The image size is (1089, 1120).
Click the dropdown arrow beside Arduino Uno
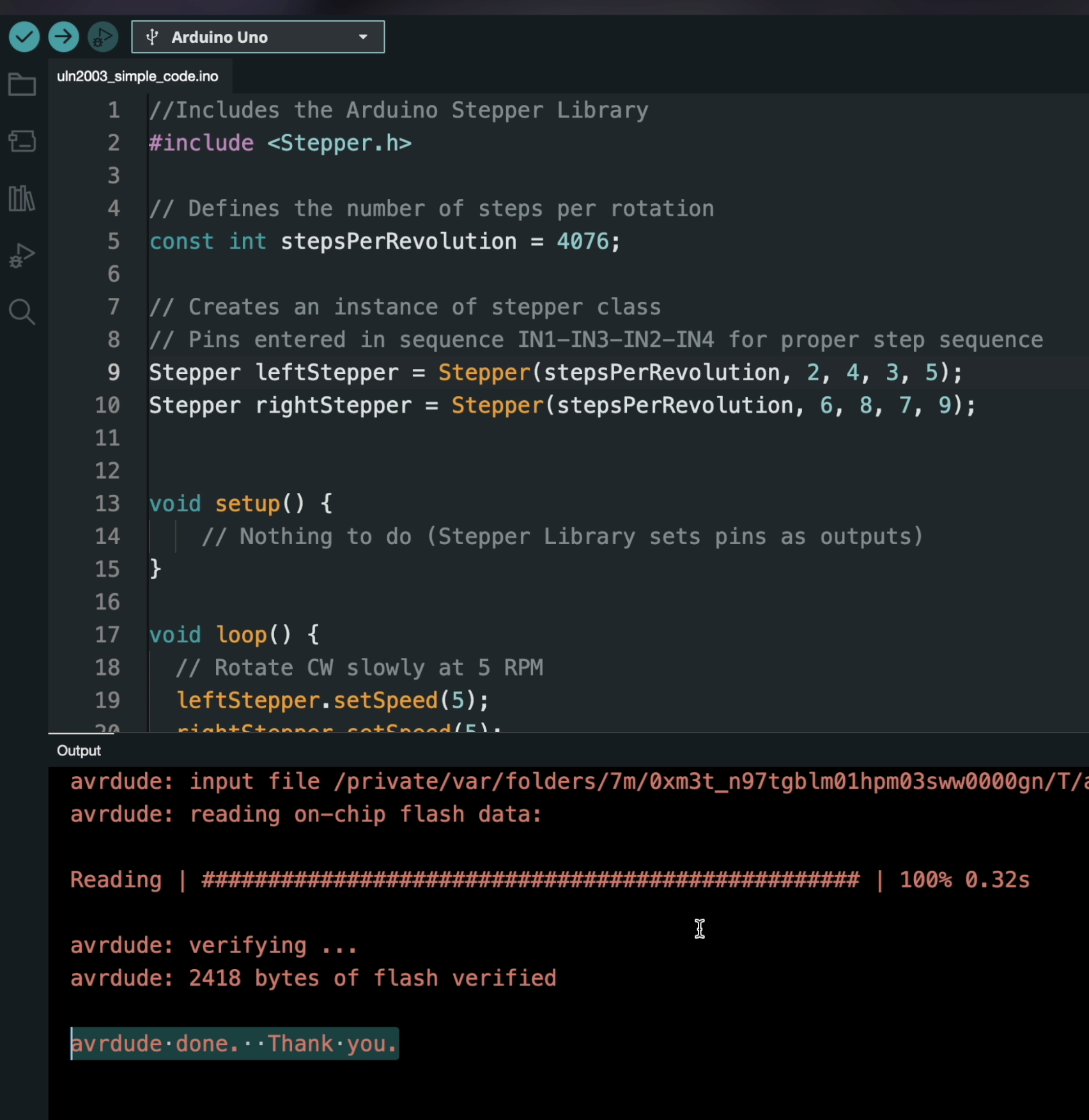pyautogui.click(x=363, y=37)
